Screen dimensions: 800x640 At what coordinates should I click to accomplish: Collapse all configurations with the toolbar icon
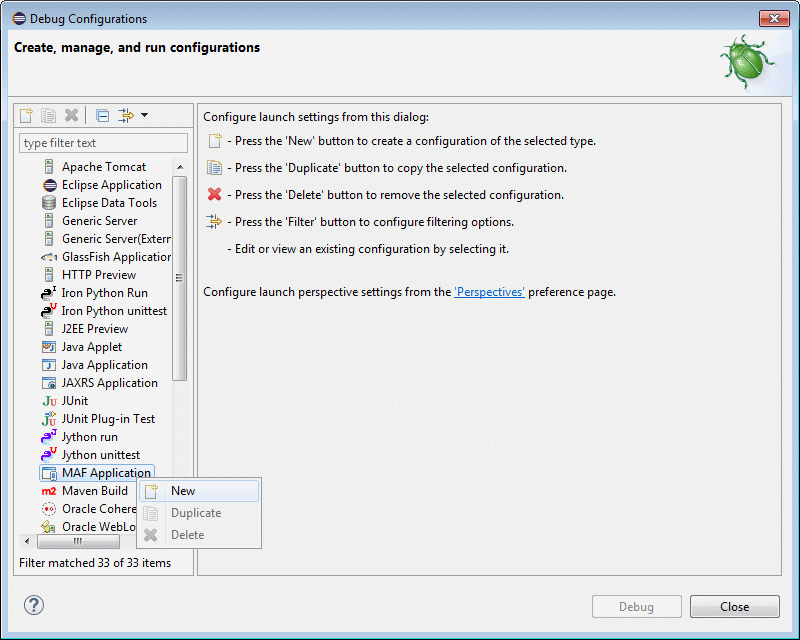(103, 115)
